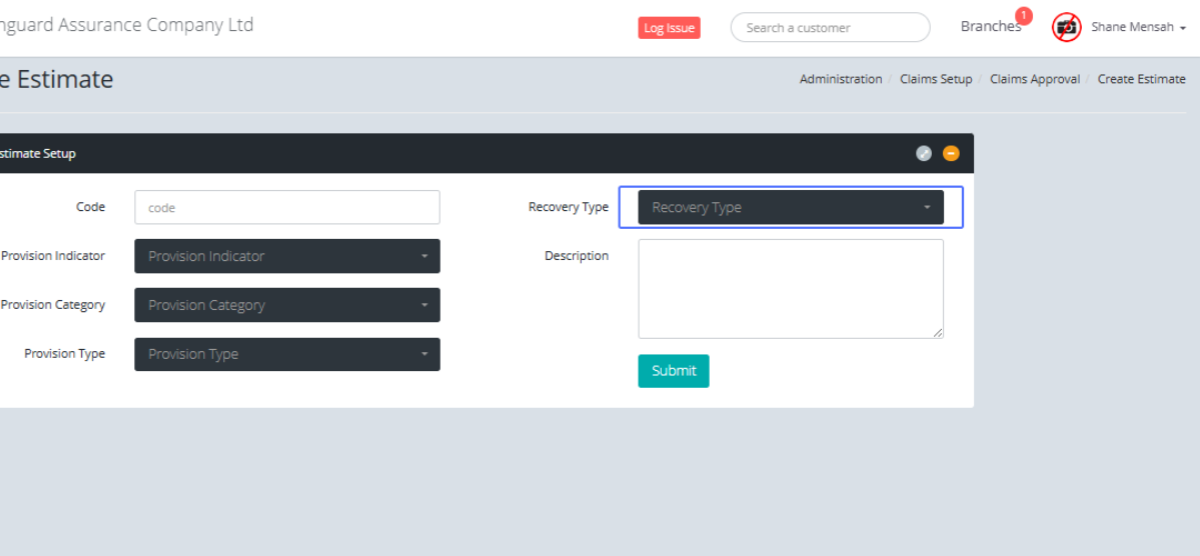Focus the Code input field
This screenshot has width=1200, height=556.
click(287, 208)
